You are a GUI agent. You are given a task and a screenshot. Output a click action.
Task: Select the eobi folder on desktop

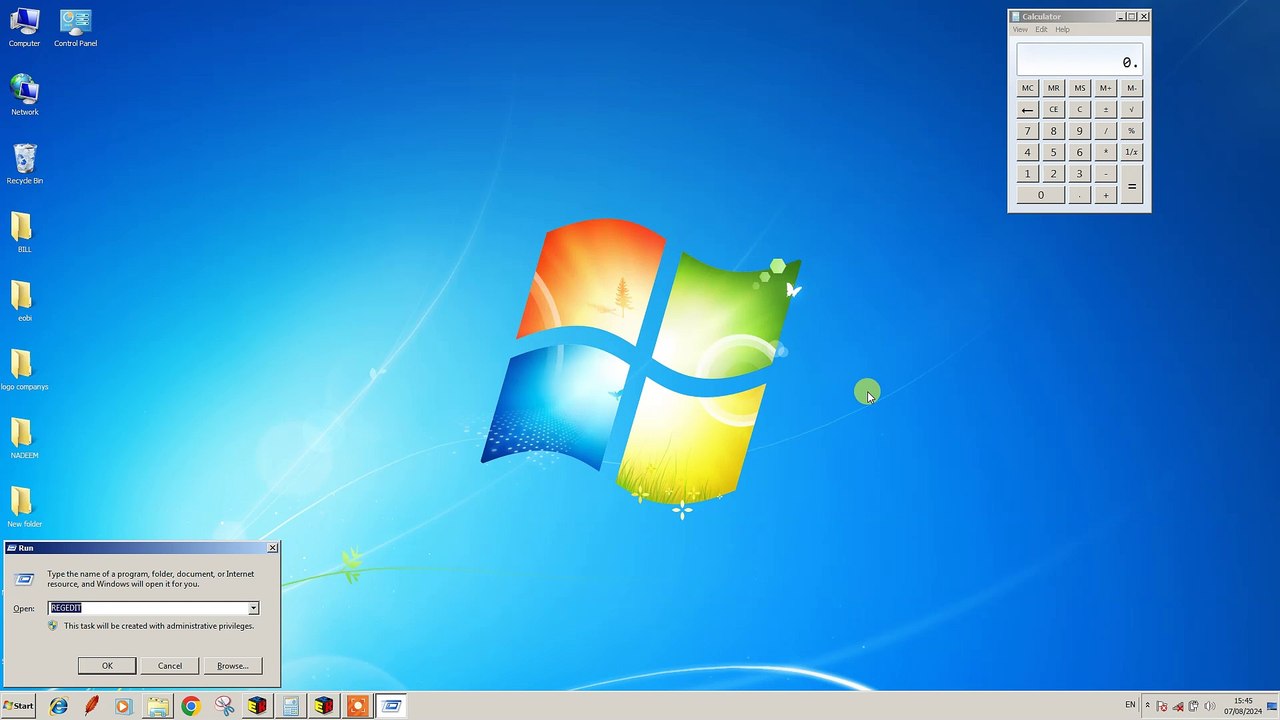[x=24, y=302]
